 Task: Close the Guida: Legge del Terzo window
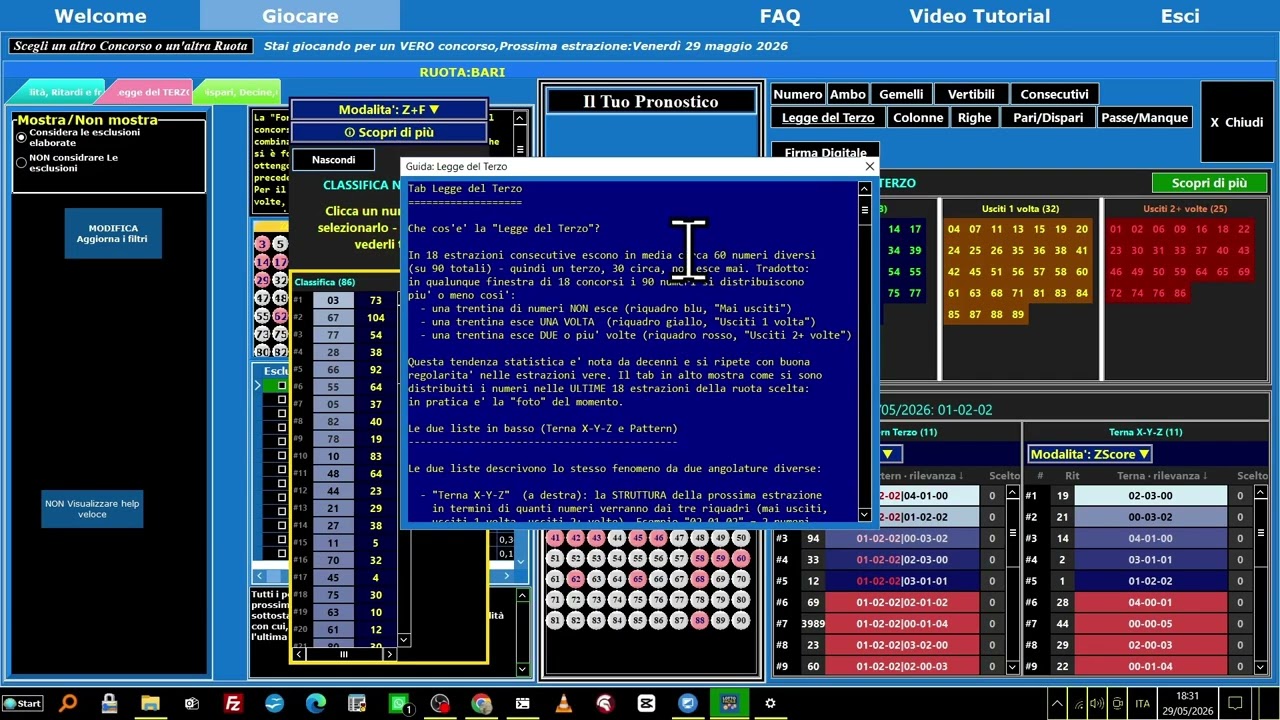pos(869,166)
